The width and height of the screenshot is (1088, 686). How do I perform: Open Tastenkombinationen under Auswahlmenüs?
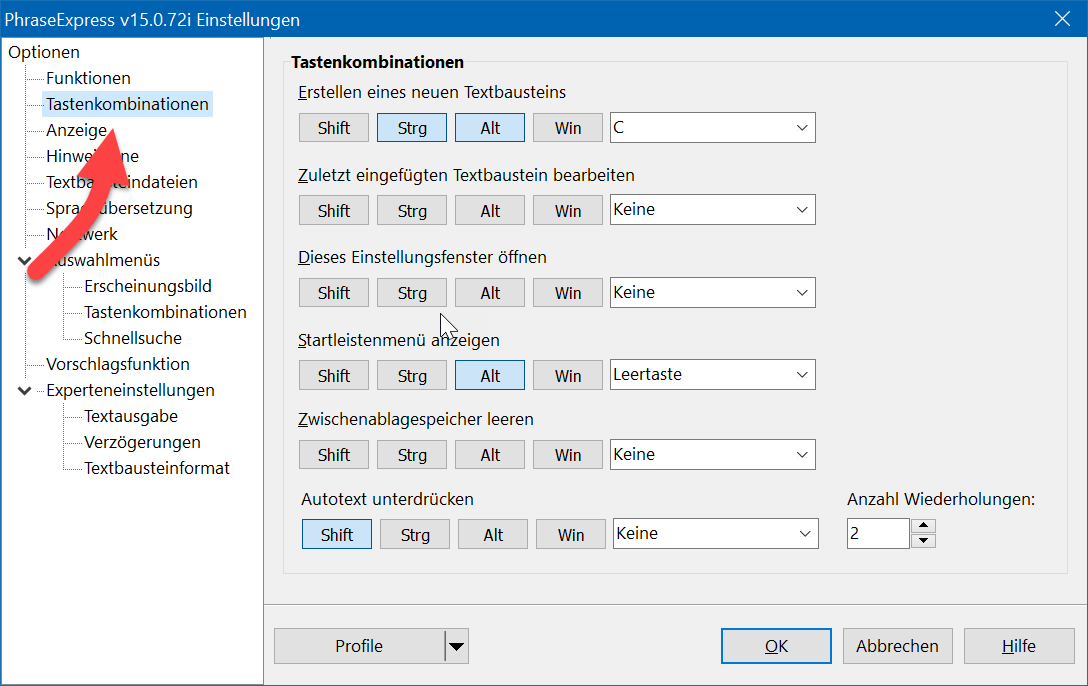[x=165, y=312]
